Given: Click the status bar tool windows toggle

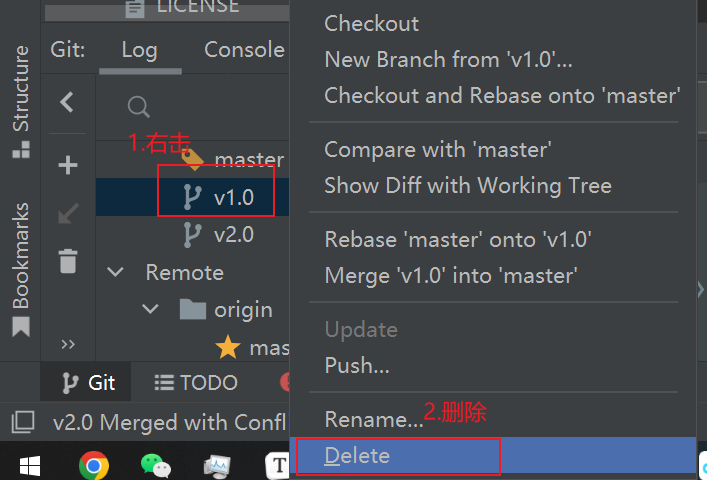Looking at the screenshot, I should click(x=23, y=423).
